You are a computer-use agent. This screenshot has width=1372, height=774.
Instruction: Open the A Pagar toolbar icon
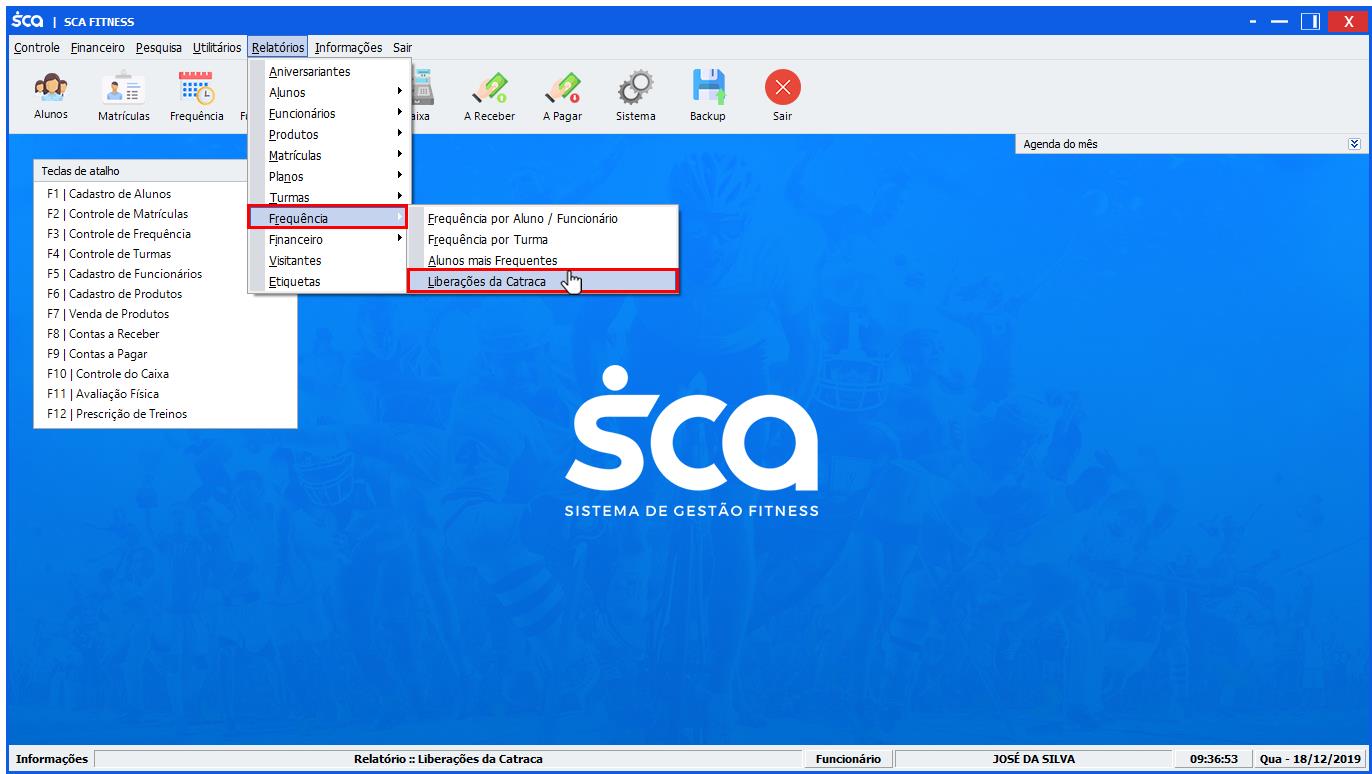(562, 96)
